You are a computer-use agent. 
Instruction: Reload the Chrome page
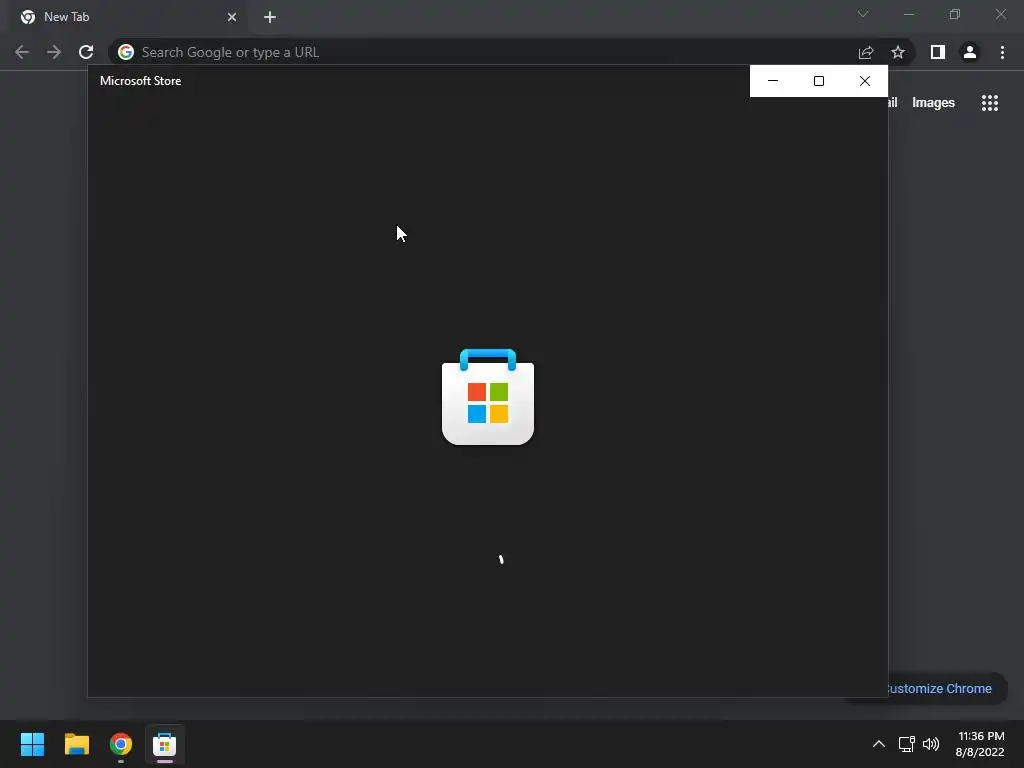[86, 52]
